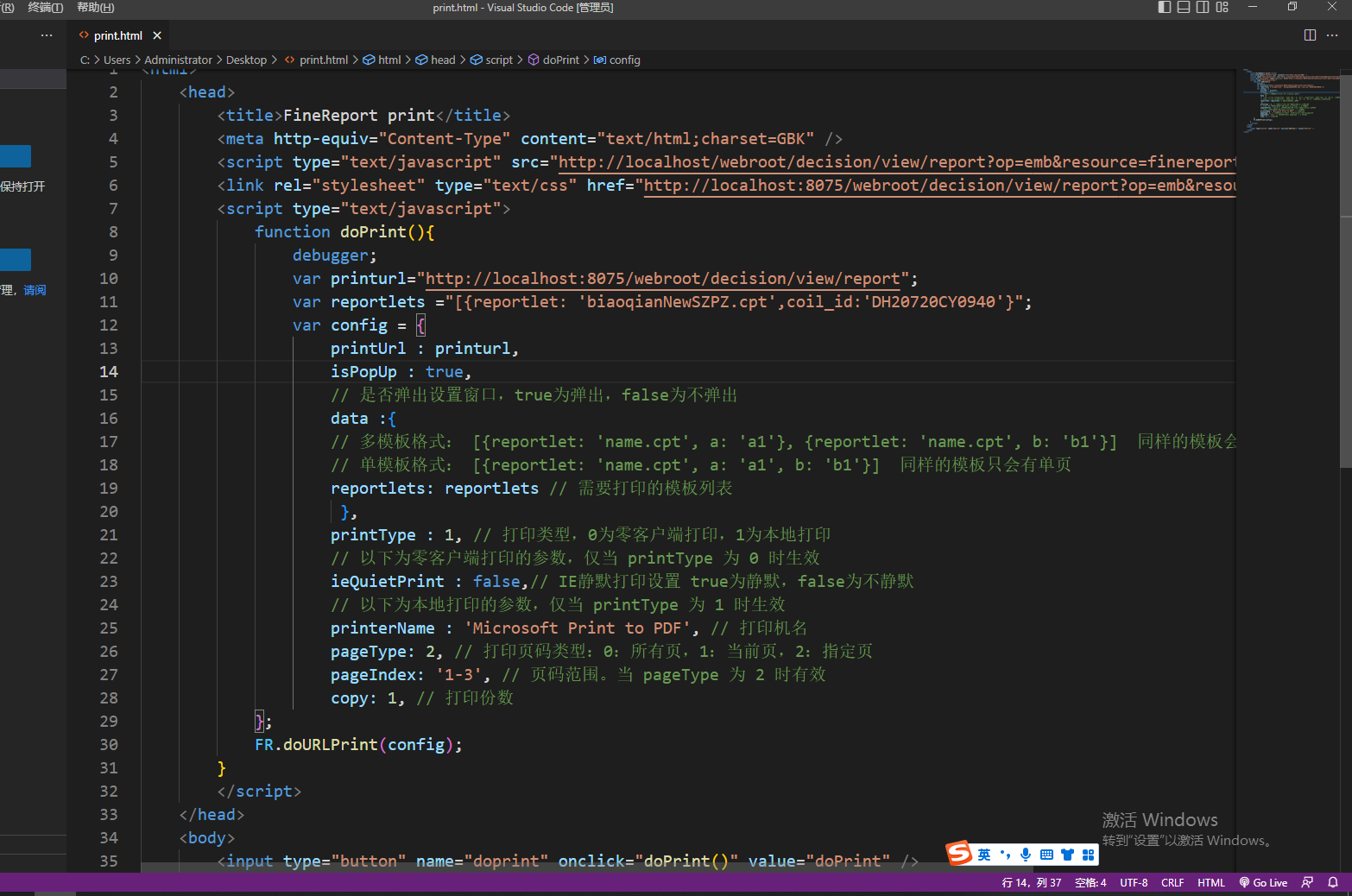This screenshot has height=896, width=1352.
Task: Open the printurl localhost:8075 link
Action: tap(663, 279)
